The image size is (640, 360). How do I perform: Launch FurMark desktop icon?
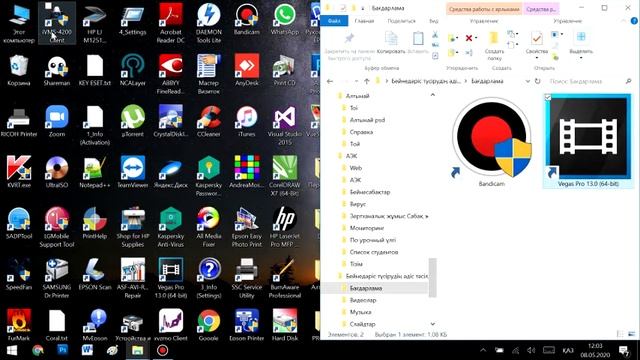point(19,325)
